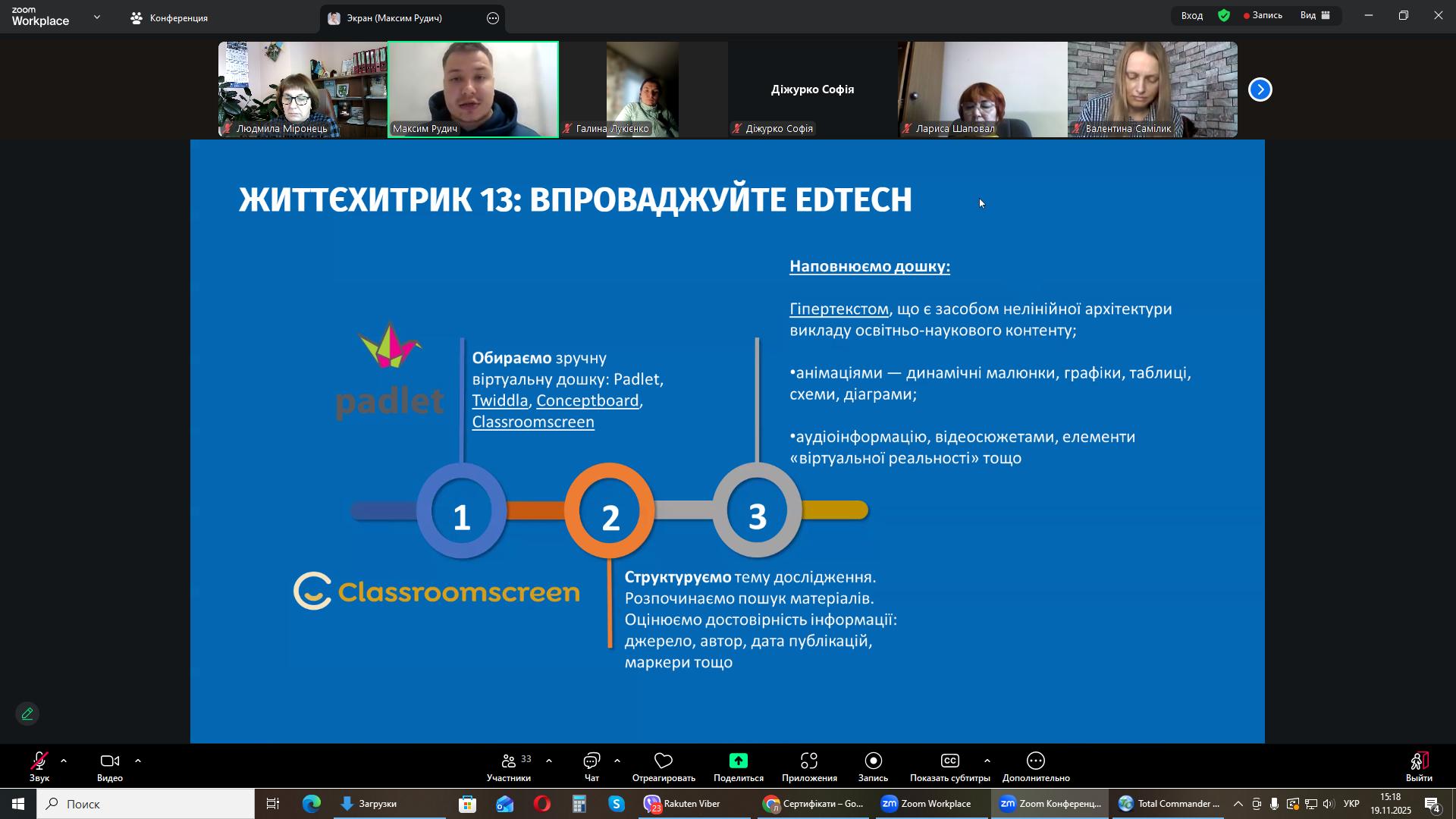Open the Apps (Приложения) icon
Viewport: 1456px width, 819px height.
[x=809, y=761]
